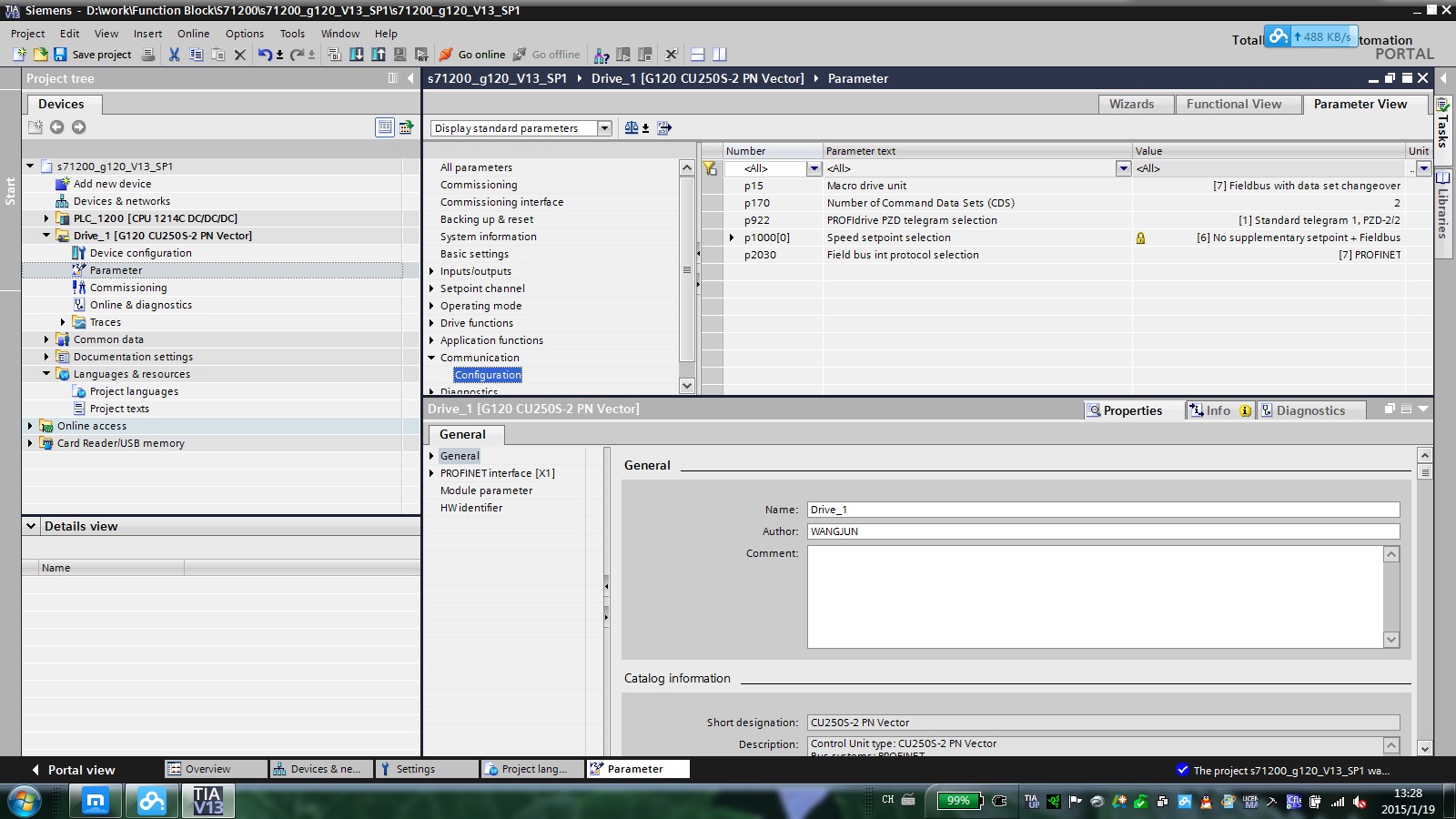Click the Redo arrow icon
This screenshot has width=1456, height=819.
click(x=297, y=55)
